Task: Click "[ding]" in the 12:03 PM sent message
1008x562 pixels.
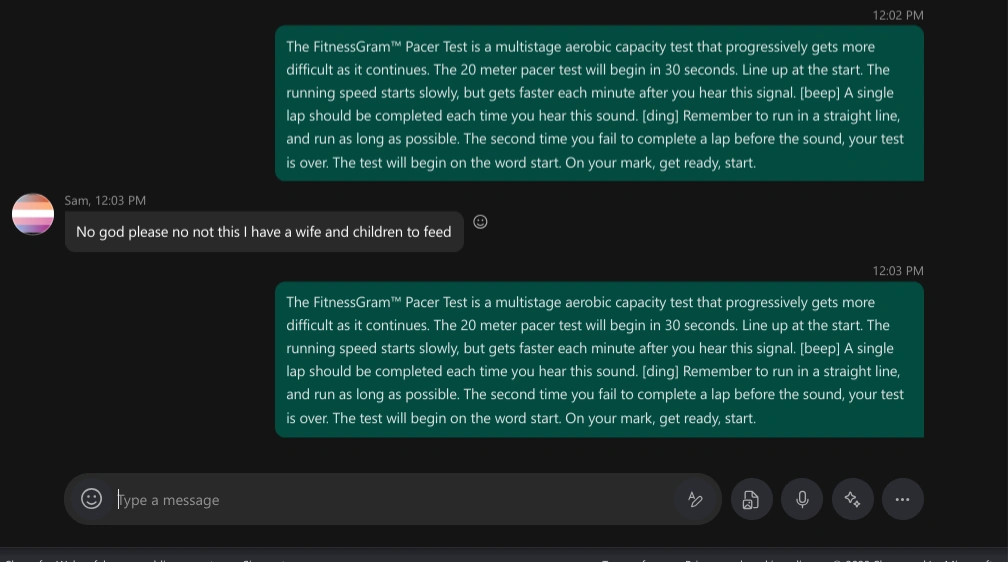Action: 660,372
